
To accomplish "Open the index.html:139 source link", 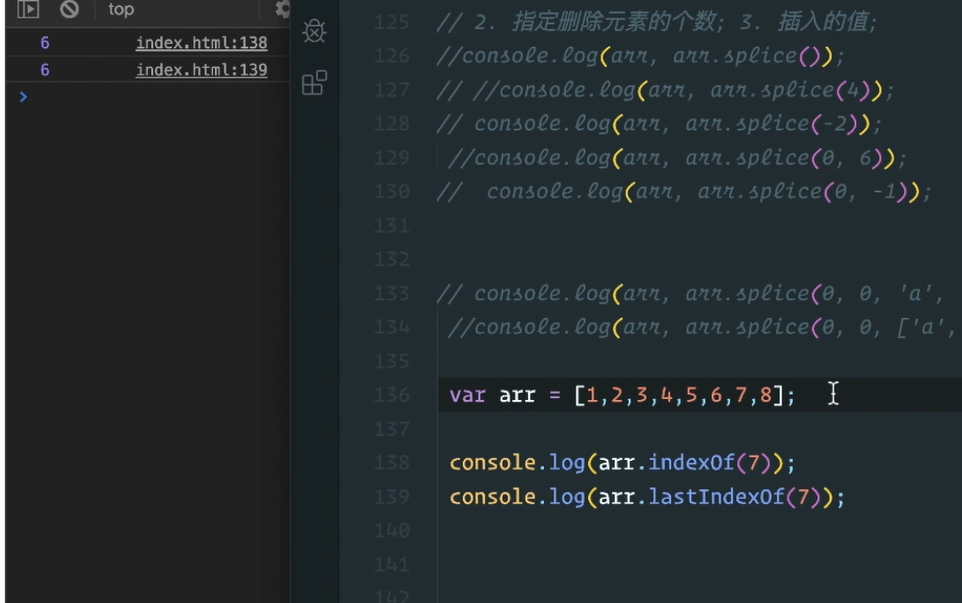I will pyautogui.click(x=201, y=70).
